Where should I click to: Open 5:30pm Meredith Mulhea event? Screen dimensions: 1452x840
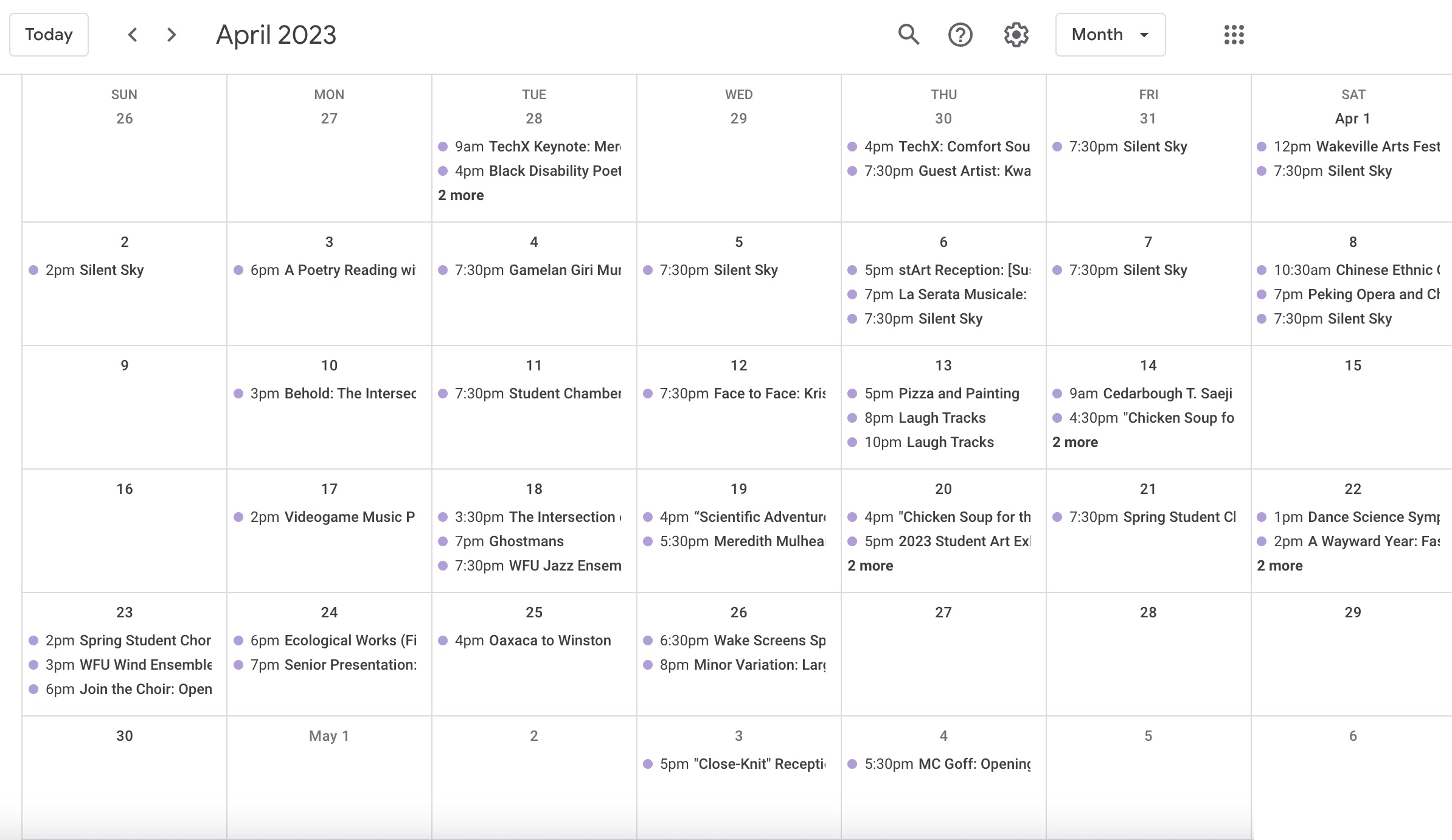735,541
